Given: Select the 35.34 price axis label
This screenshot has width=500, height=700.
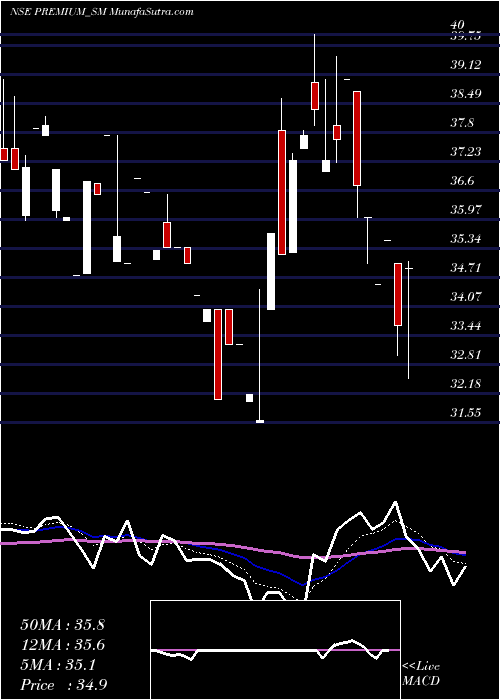Looking at the screenshot, I should pos(466,239).
